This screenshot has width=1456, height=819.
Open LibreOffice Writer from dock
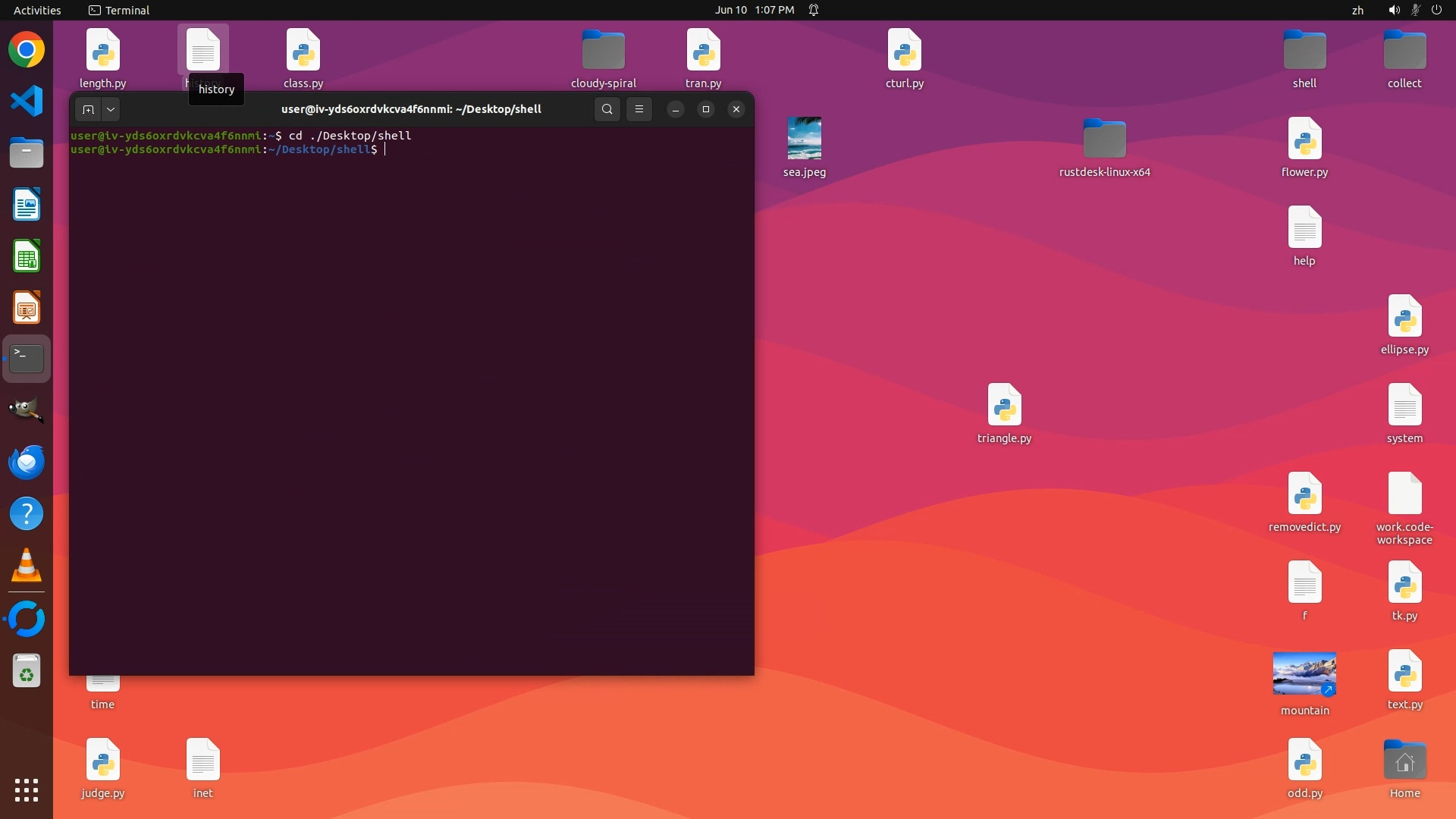(27, 205)
